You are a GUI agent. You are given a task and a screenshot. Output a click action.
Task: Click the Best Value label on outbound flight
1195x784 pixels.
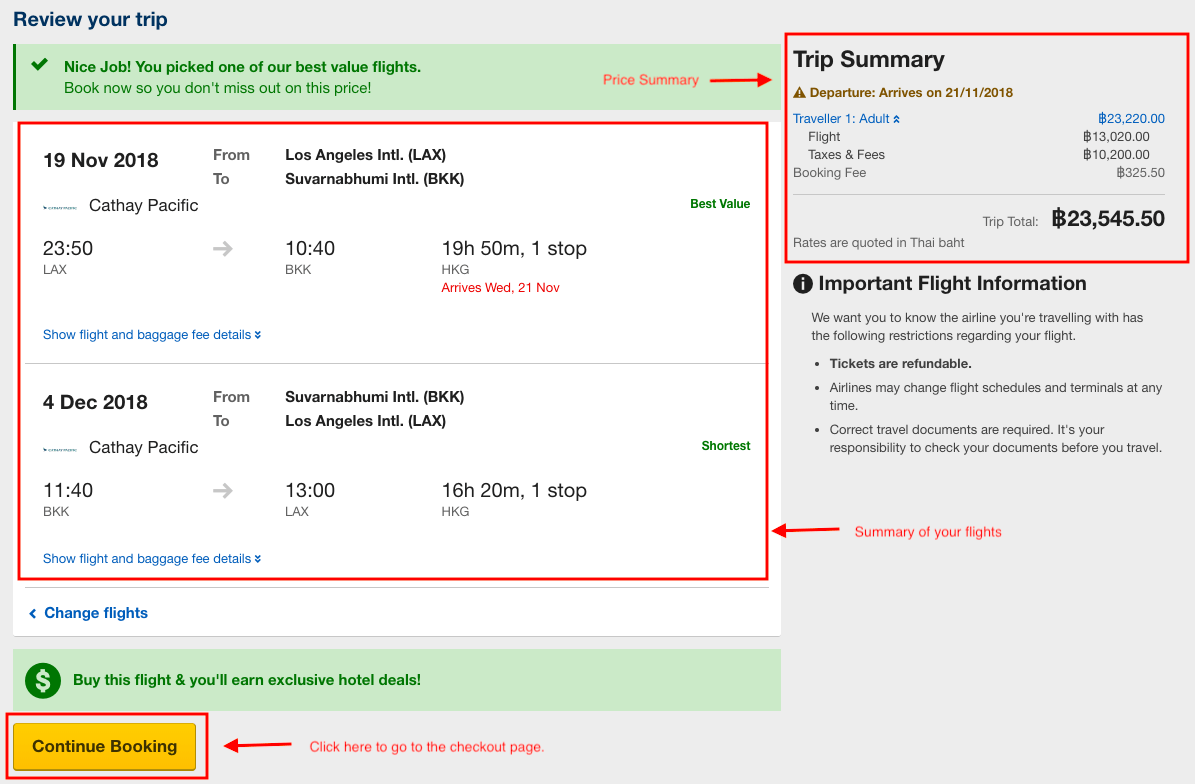(720, 204)
